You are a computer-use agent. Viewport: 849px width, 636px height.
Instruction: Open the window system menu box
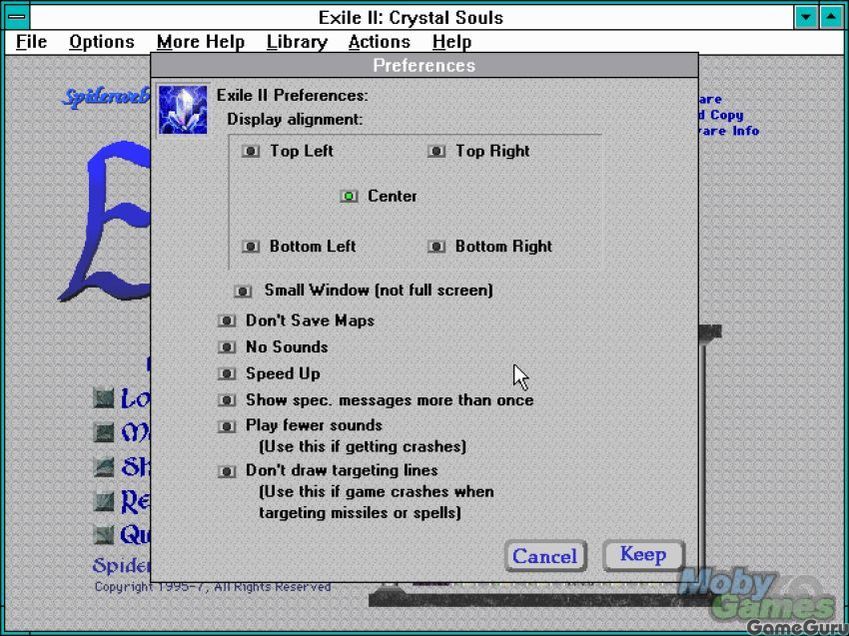click(17, 17)
